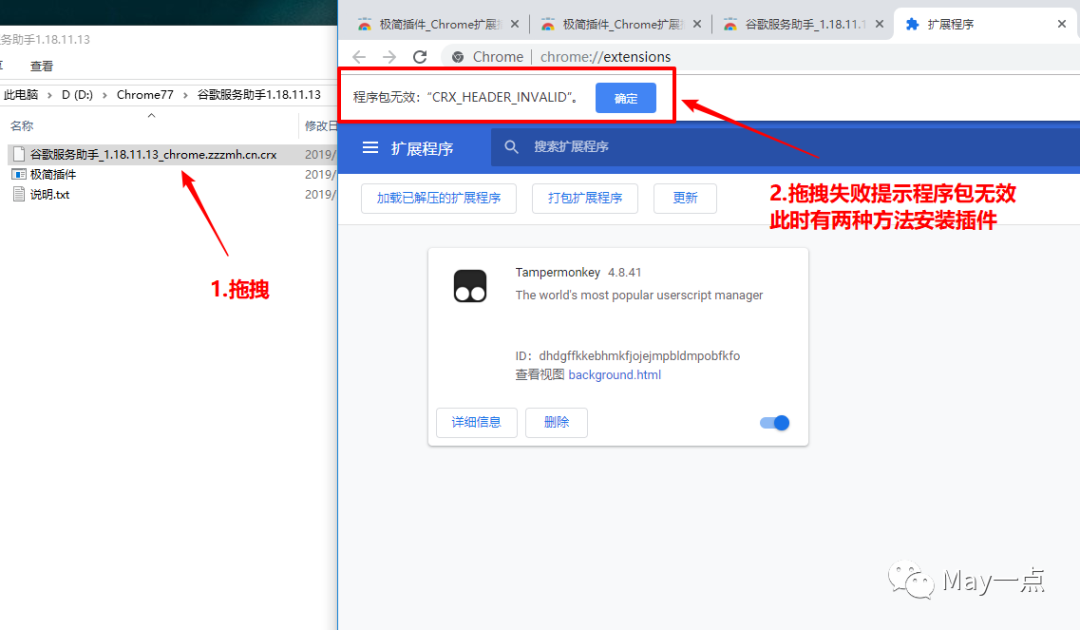Click the magnifier icon in extensions search
Image resolution: width=1080 pixels, height=630 pixels.
tap(511, 147)
